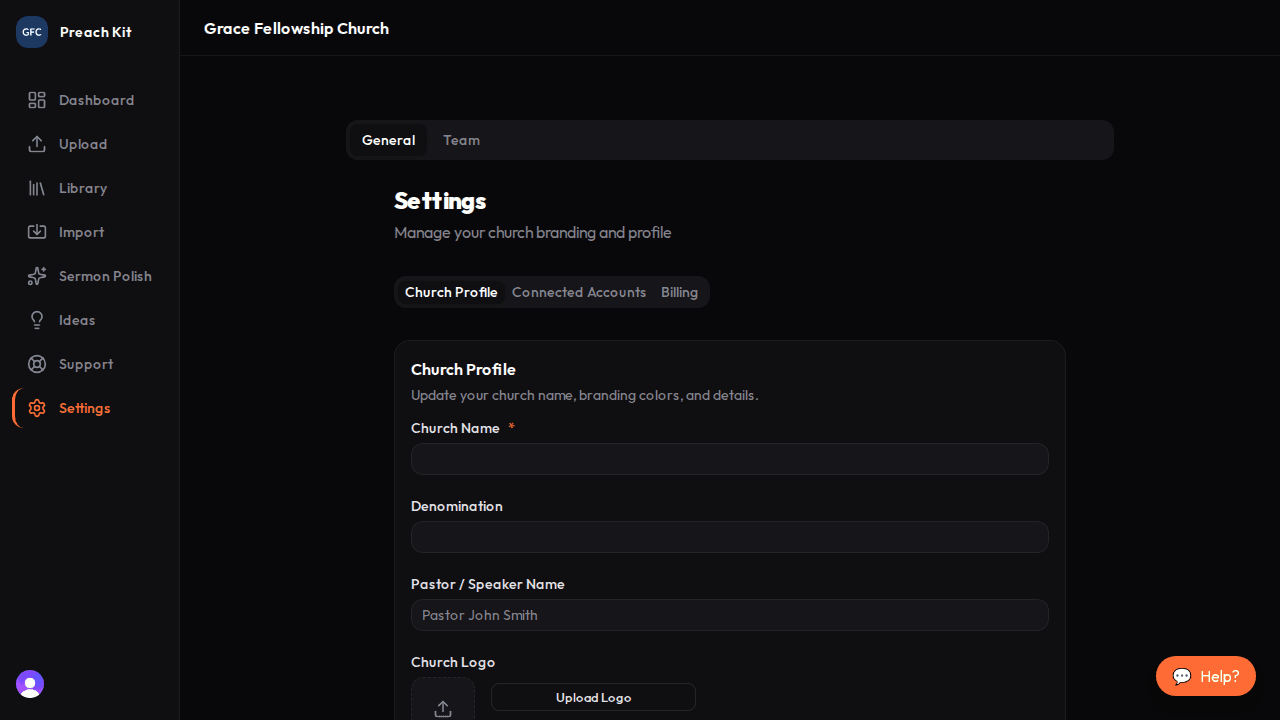Open the user avatar at bottom left
Screen dimensions: 1280x720
pyautogui.click(x=29, y=684)
